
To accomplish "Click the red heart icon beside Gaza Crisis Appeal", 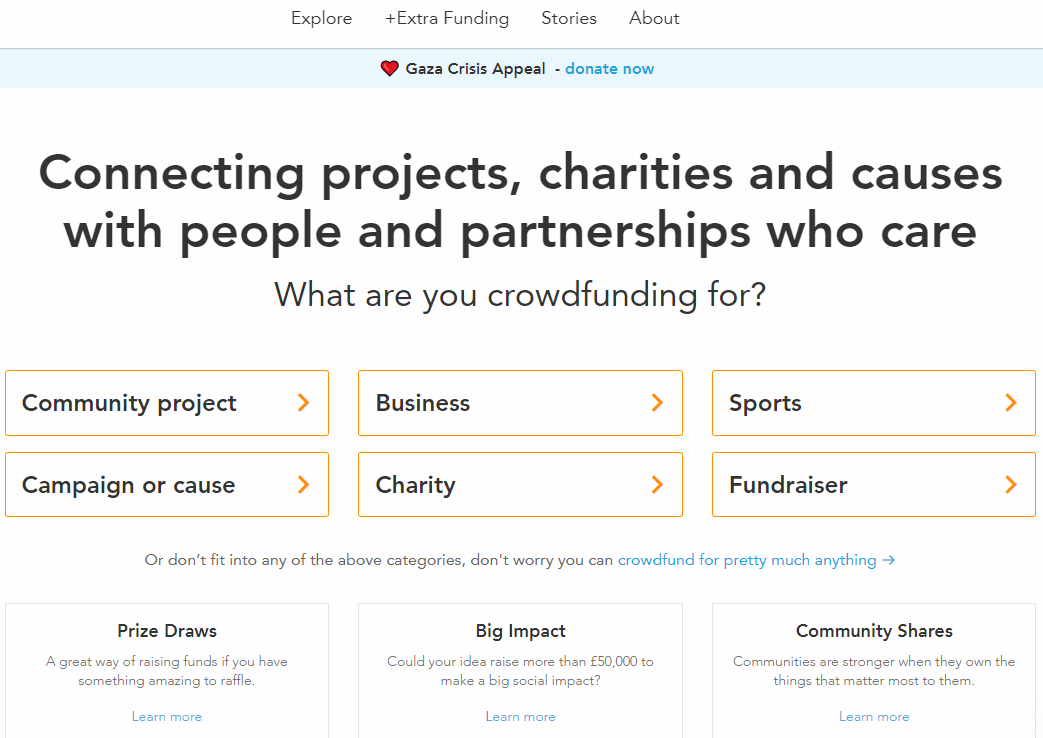I will click(390, 69).
